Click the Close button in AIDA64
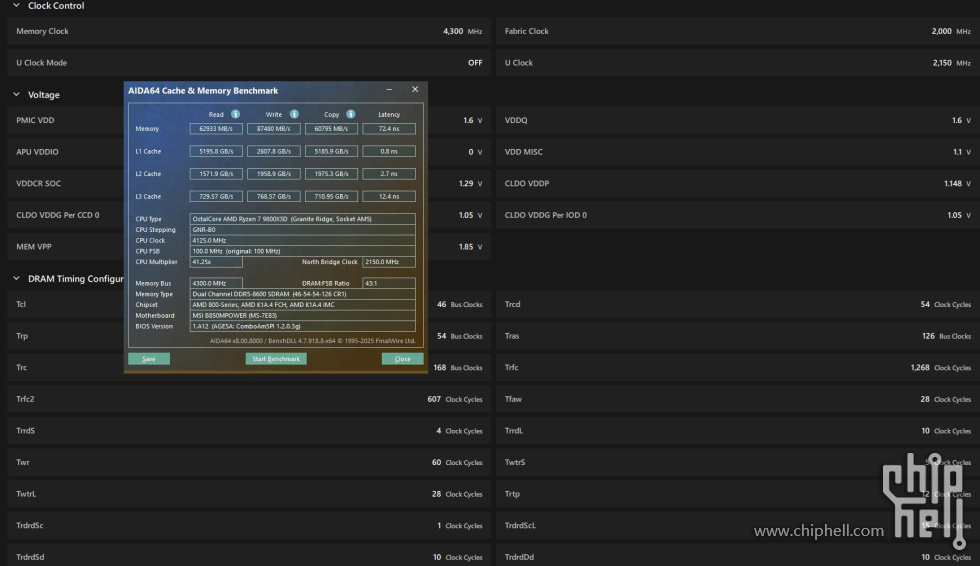 pos(402,358)
